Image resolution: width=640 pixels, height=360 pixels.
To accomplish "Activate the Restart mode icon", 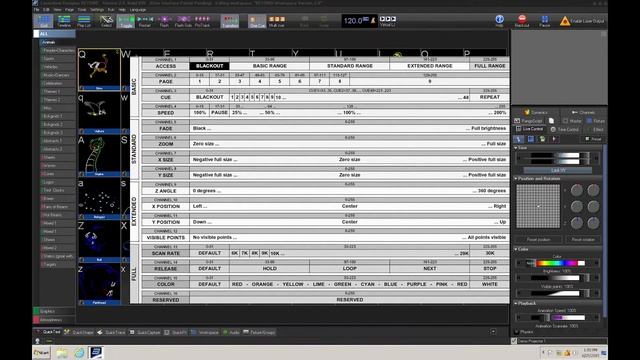I will [144, 21].
